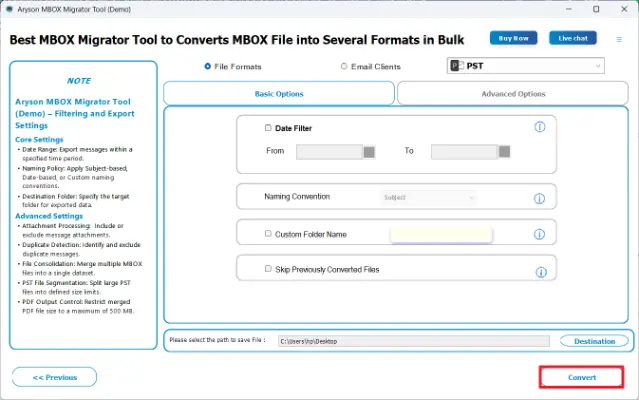639x400 pixels.
Task: Minimize the Aryson MBOX Migrator window
Action: 569,9
